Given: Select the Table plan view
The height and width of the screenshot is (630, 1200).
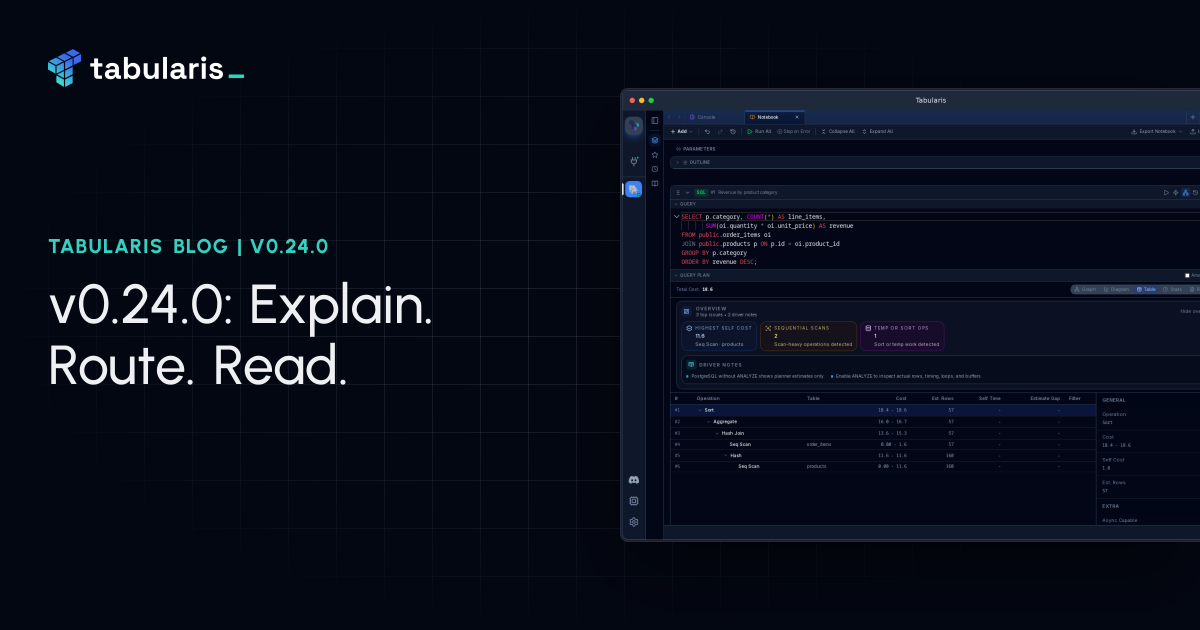Looking at the screenshot, I should 1146,289.
